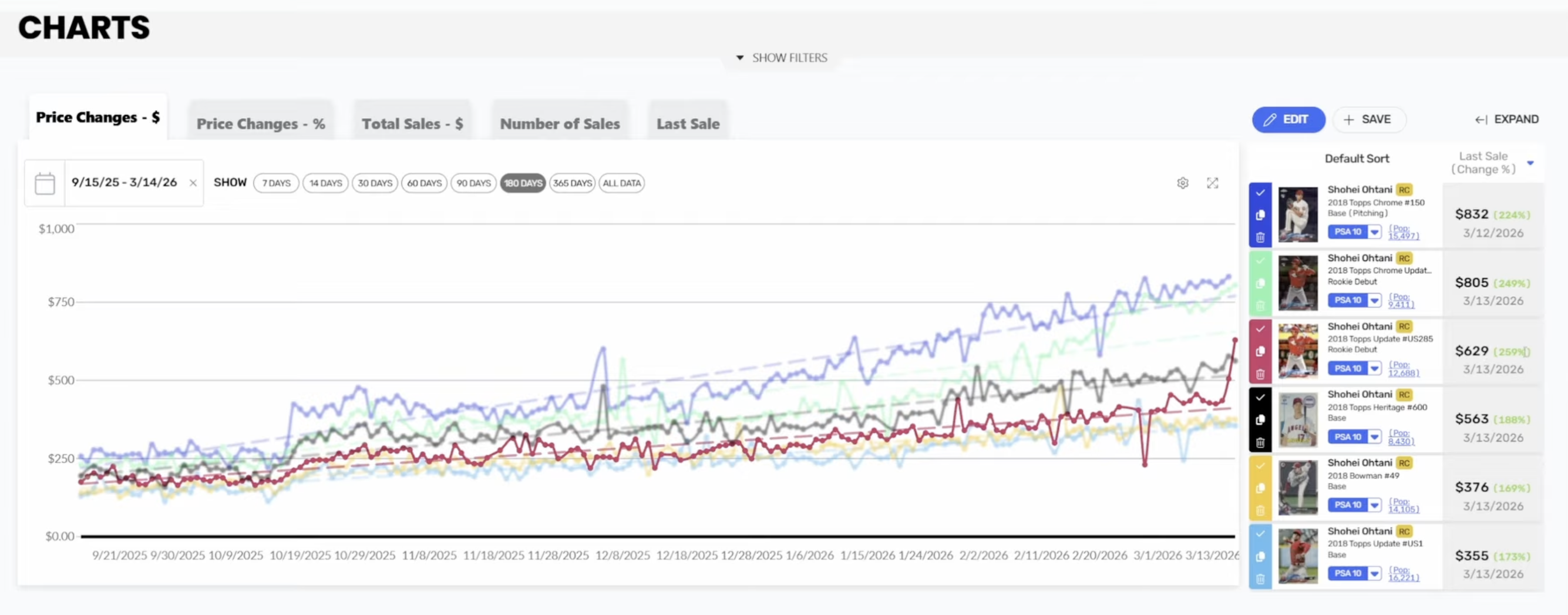1568x615 pixels.
Task: Duplicate the Topps Update #US285 card
Action: coord(1260,351)
